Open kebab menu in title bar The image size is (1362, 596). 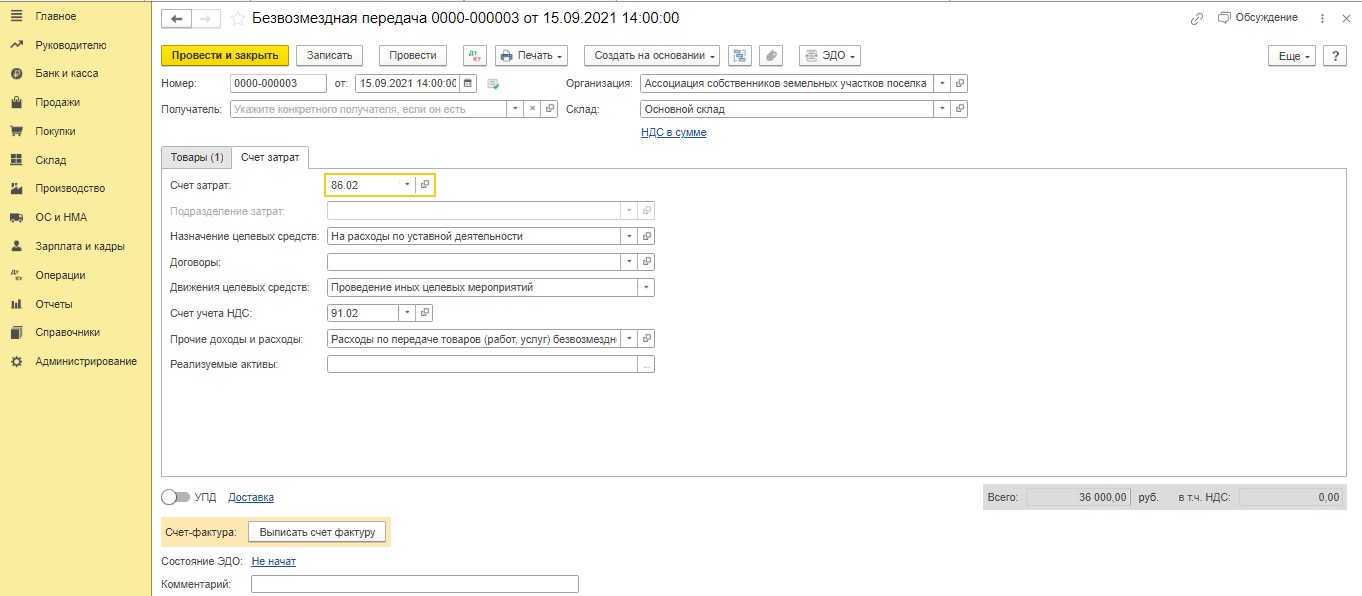[1323, 18]
